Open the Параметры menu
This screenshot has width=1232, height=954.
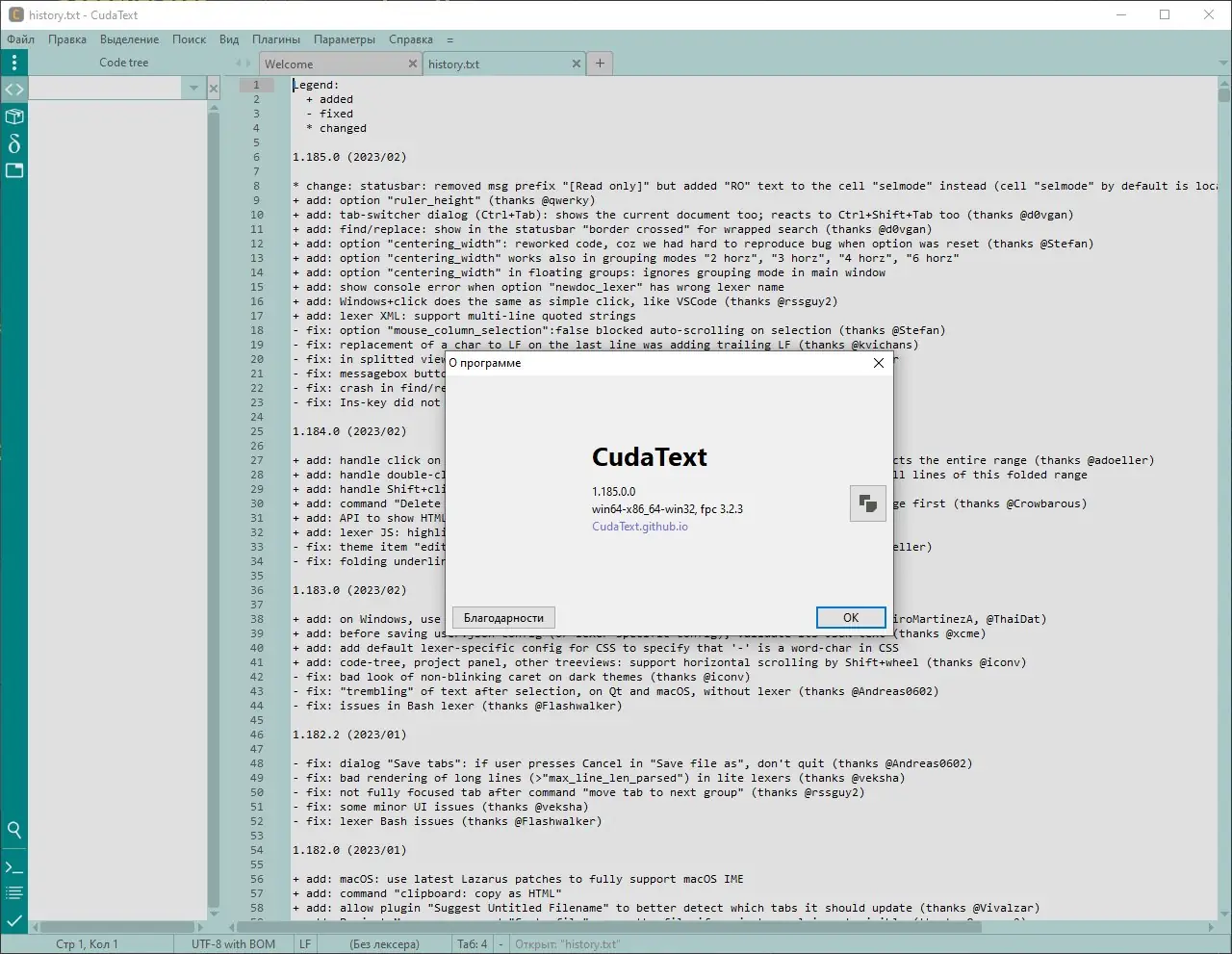(345, 39)
